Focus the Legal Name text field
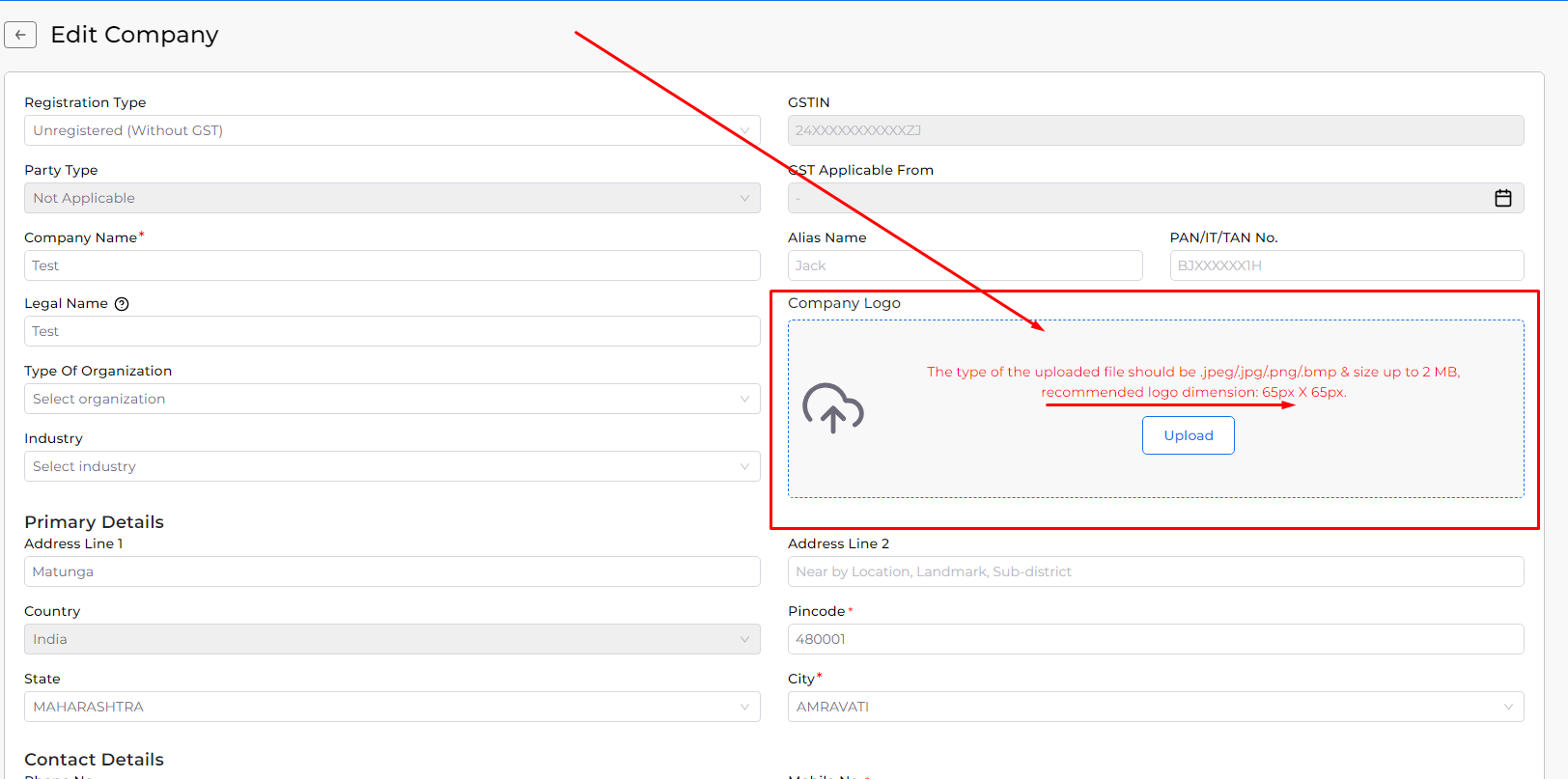The image size is (1568, 779). coord(391,331)
